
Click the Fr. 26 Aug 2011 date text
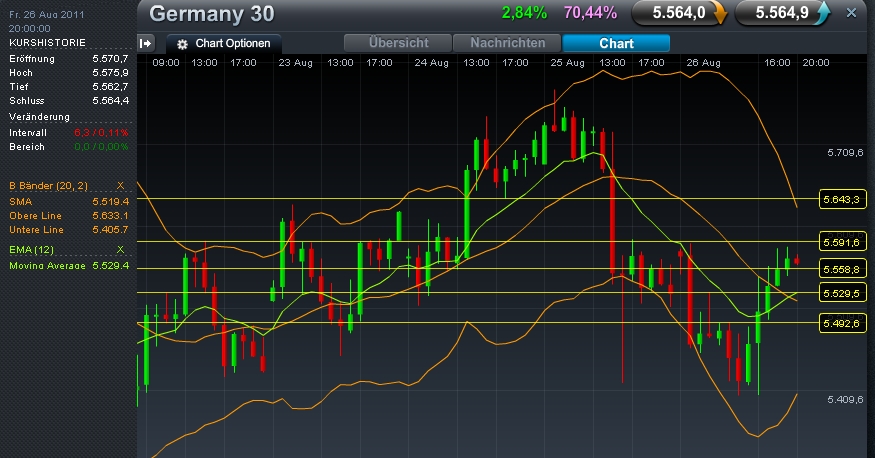pos(47,15)
